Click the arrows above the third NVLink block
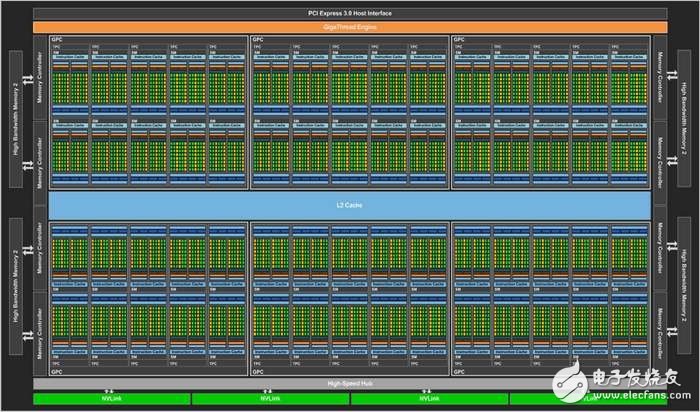Screen dimensions: 700x412 click(428, 390)
